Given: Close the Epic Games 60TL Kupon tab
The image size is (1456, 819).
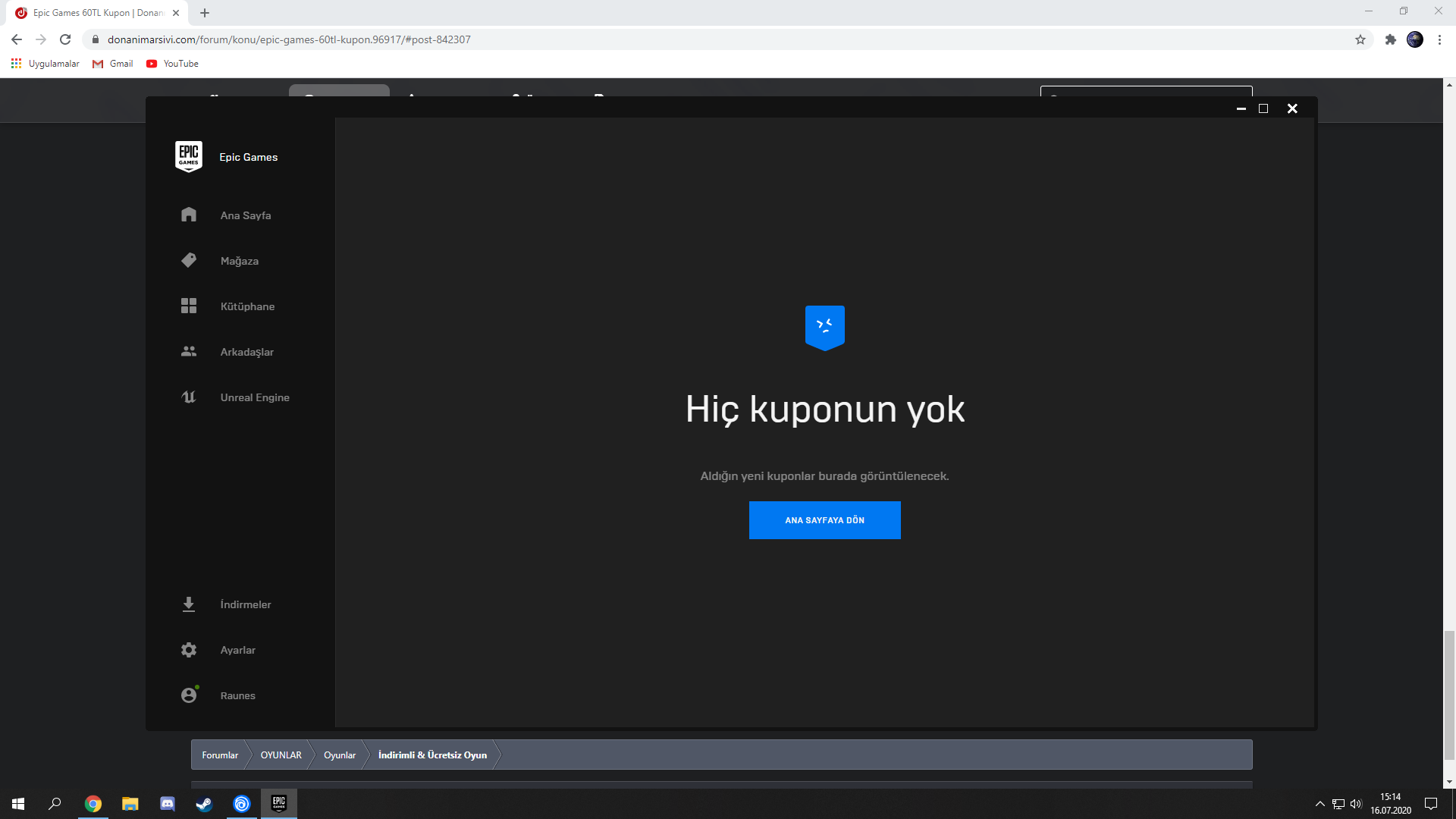Looking at the screenshot, I should point(176,13).
